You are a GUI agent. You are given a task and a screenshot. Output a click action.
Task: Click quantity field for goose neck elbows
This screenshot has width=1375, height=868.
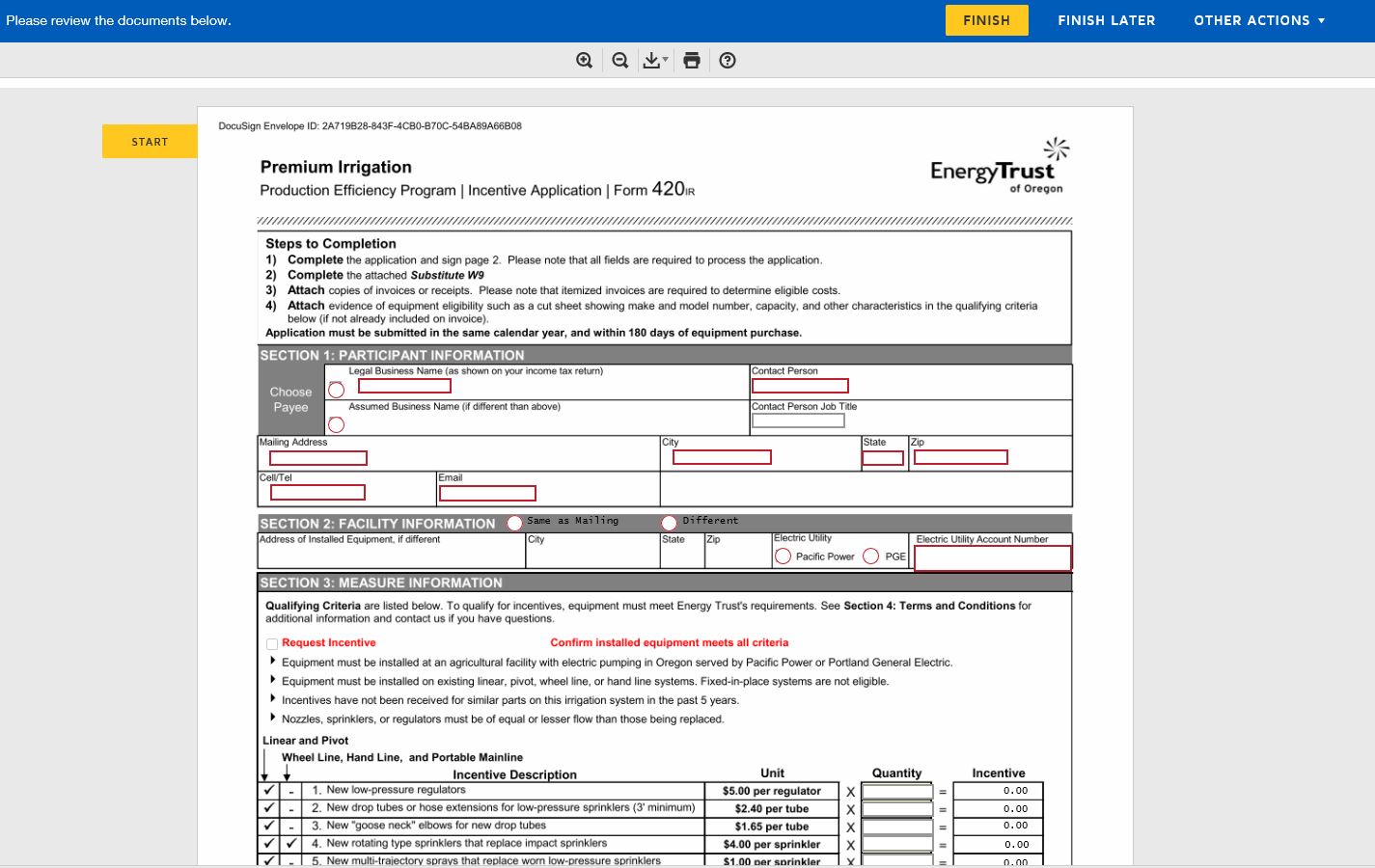click(x=897, y=827)
